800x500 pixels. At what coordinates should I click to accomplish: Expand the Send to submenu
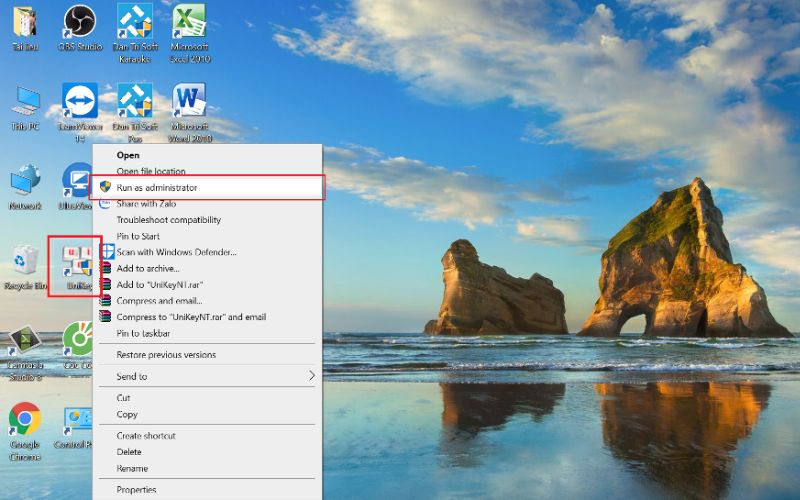207,377
